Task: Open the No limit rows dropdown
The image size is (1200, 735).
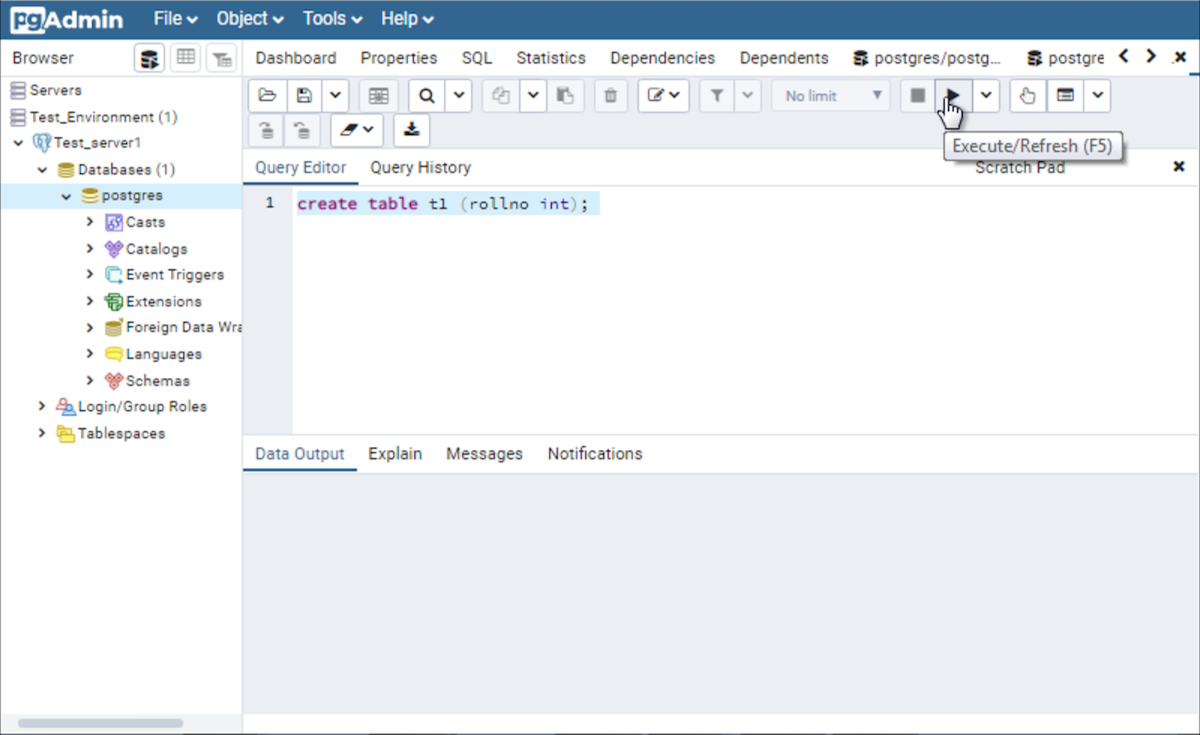Action: coord(831,96)
